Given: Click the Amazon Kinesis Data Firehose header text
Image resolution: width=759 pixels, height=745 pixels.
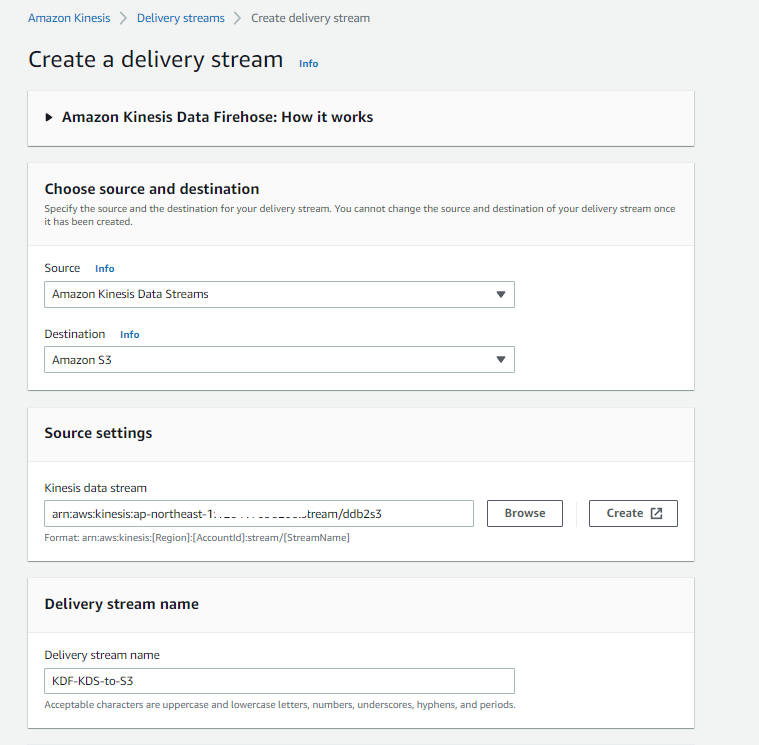Looking at the screenshot, I should pos(217,117).
